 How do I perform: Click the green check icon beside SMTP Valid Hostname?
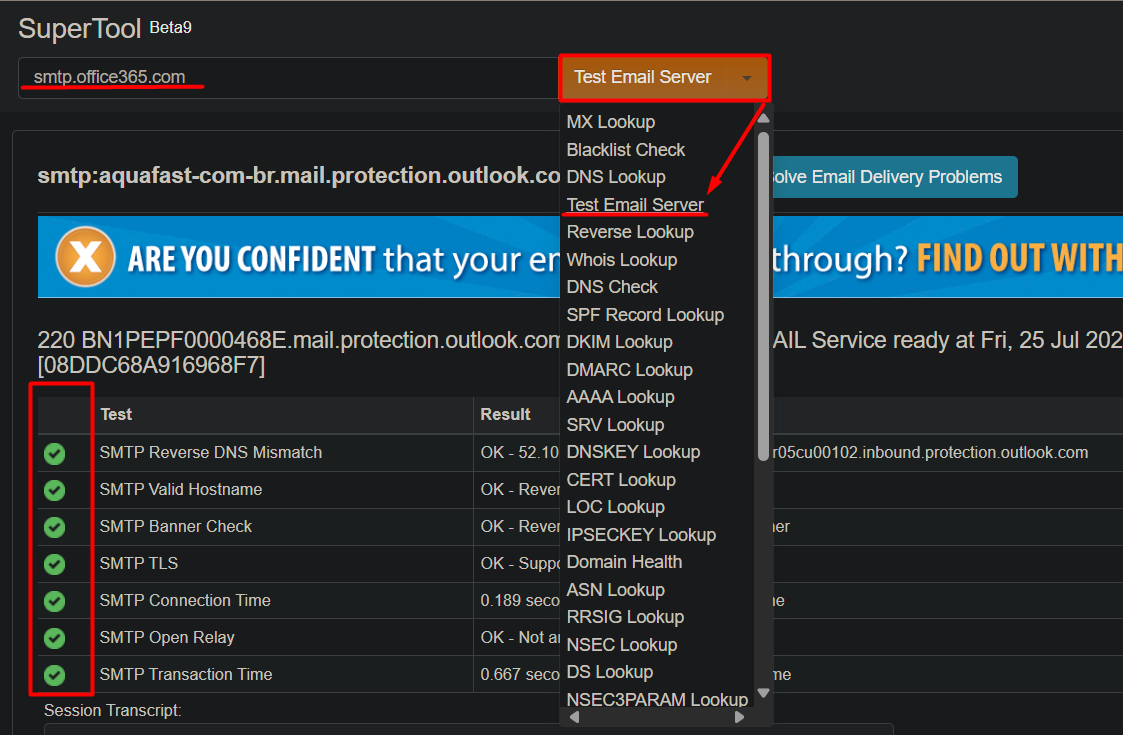click(54, 490)
